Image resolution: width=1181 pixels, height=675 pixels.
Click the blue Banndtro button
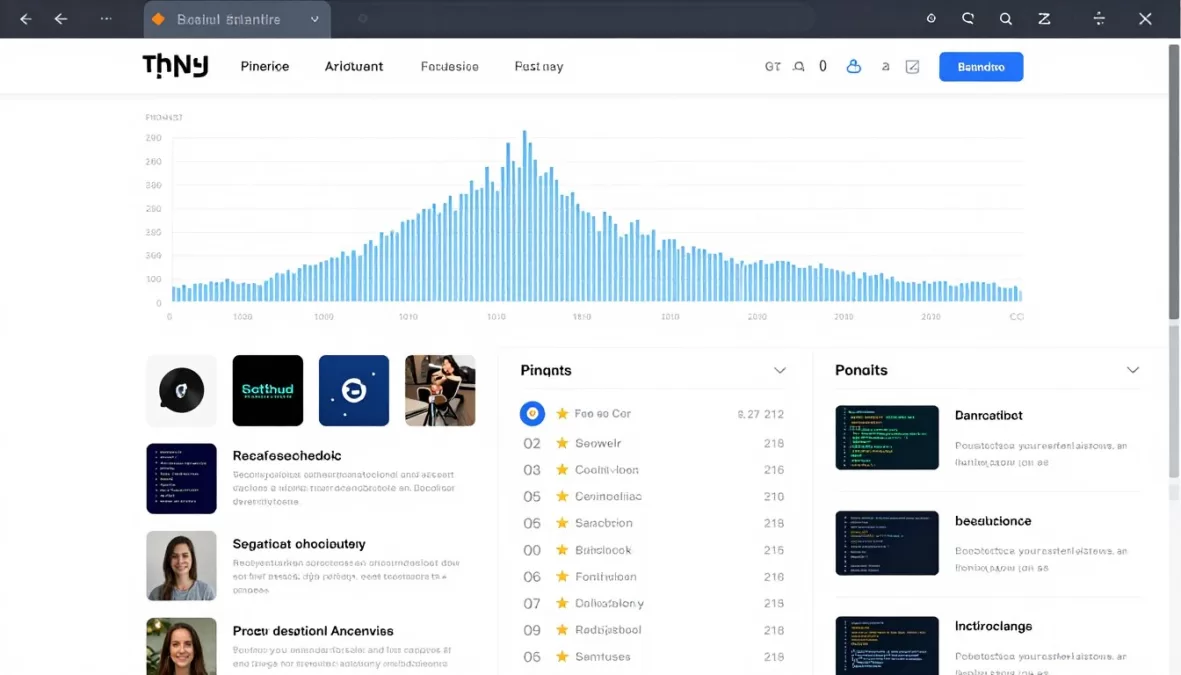coord(981,66)
